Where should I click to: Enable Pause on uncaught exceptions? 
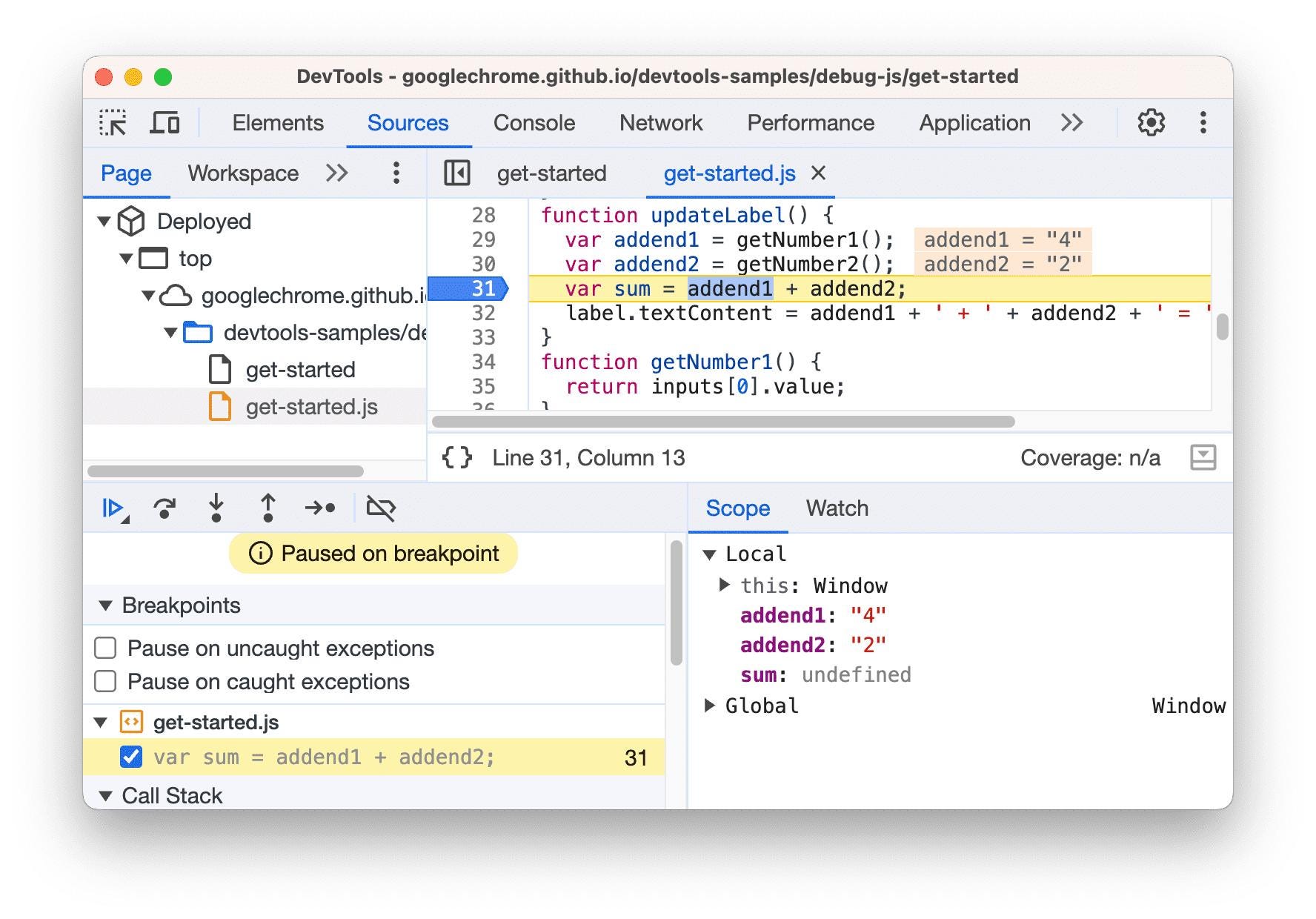pos(105,648)
